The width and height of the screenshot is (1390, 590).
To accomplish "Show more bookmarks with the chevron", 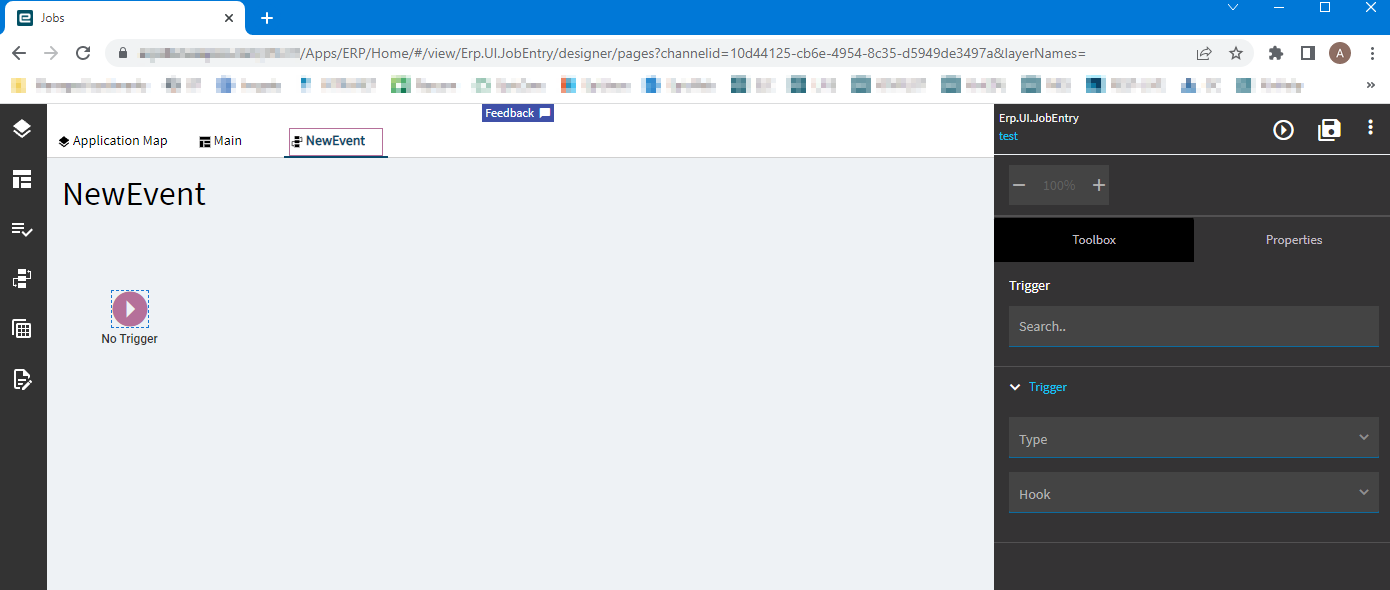I will coord(1370,86).
